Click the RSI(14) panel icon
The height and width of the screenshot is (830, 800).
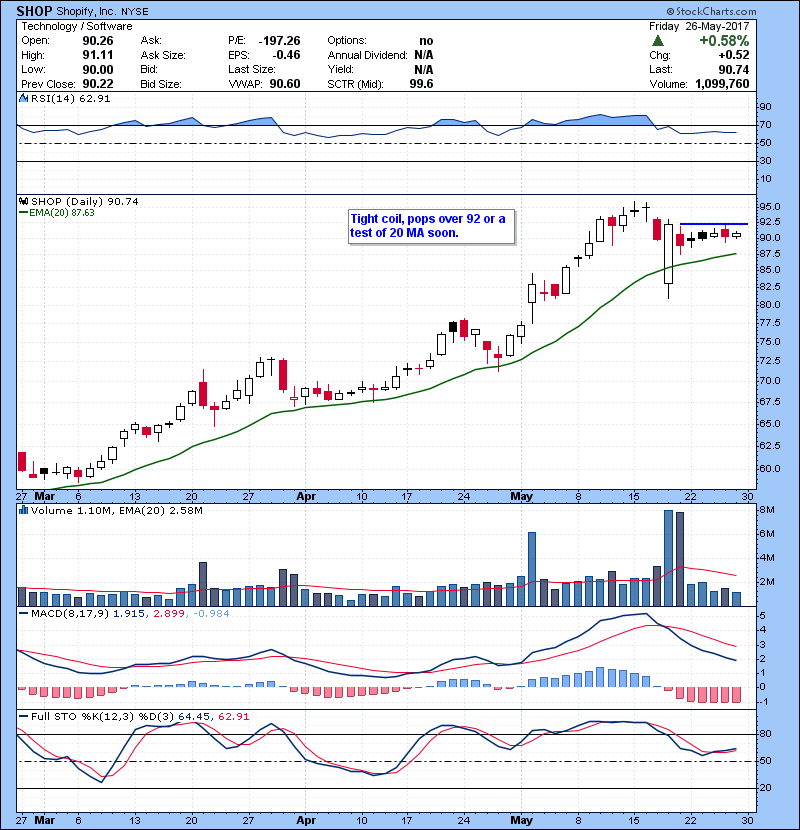coord(23,98)
